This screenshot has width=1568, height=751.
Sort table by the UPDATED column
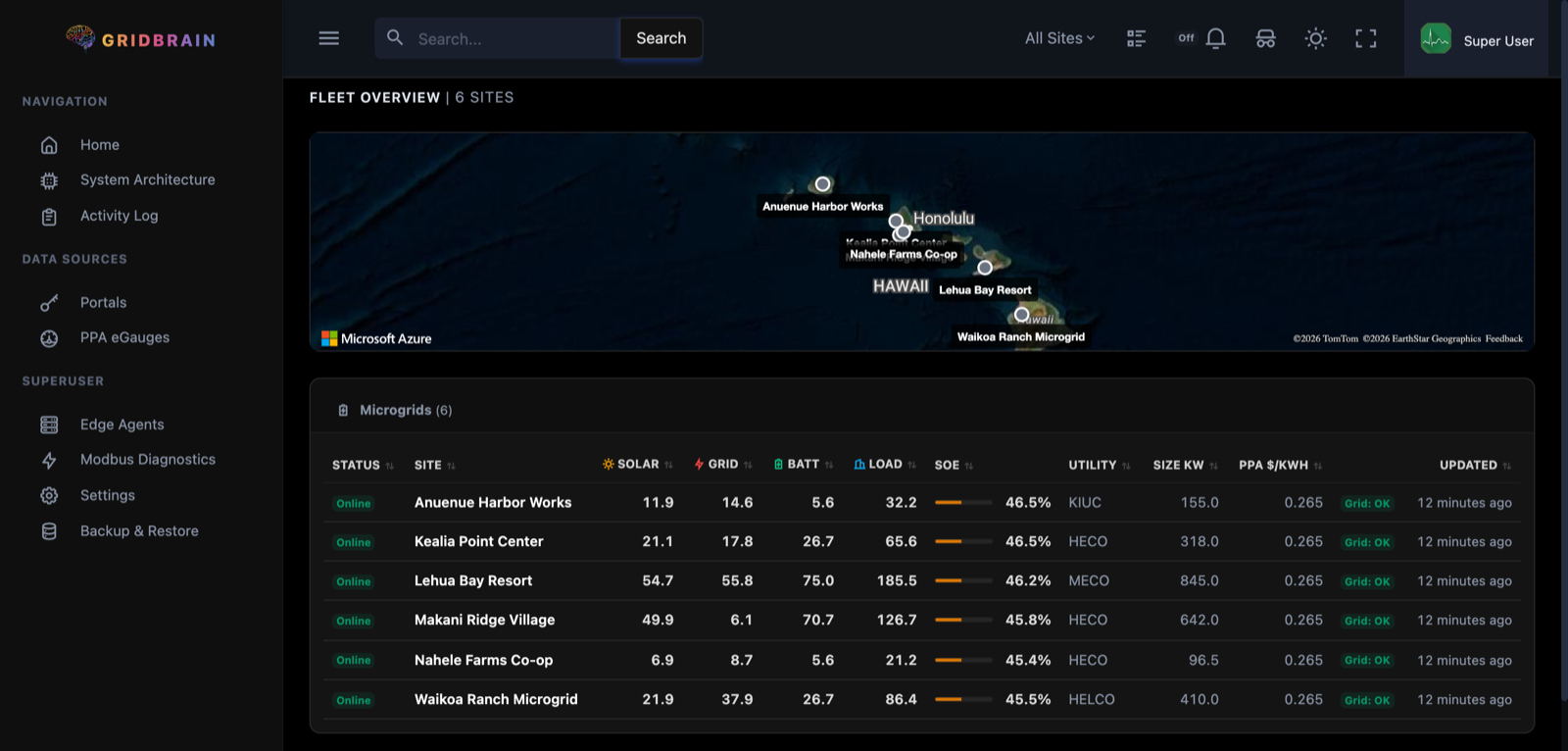[x=1475, y=465]
